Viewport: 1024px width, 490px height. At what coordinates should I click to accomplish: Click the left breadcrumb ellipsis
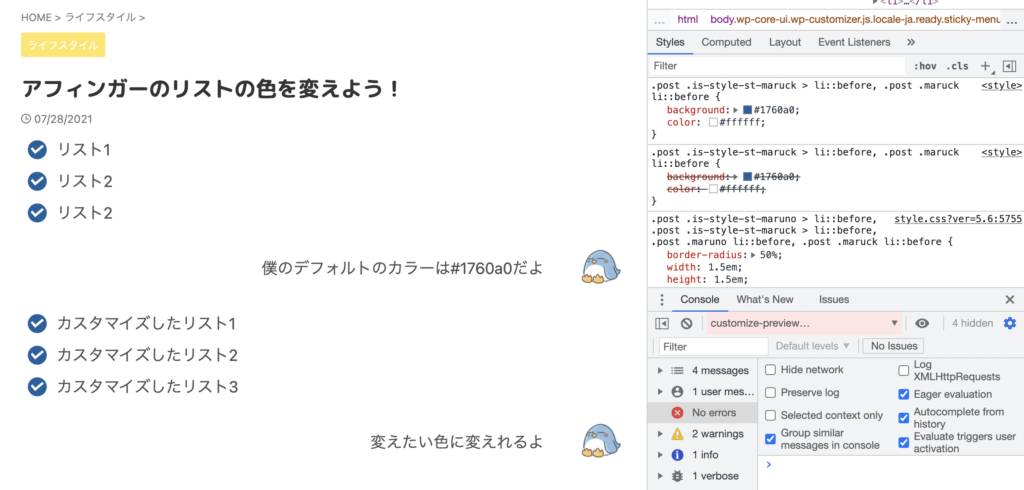tap(659, 20)
